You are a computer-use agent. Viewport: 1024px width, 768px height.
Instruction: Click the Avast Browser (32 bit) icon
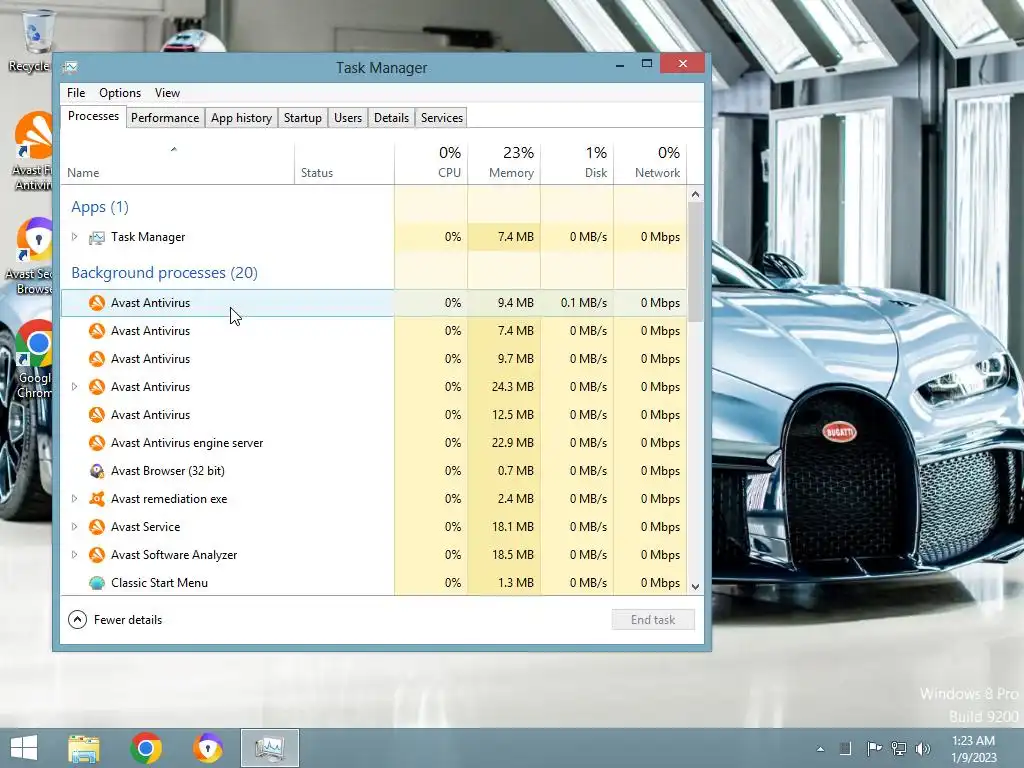pyautogui.click(x=97, y=471)
